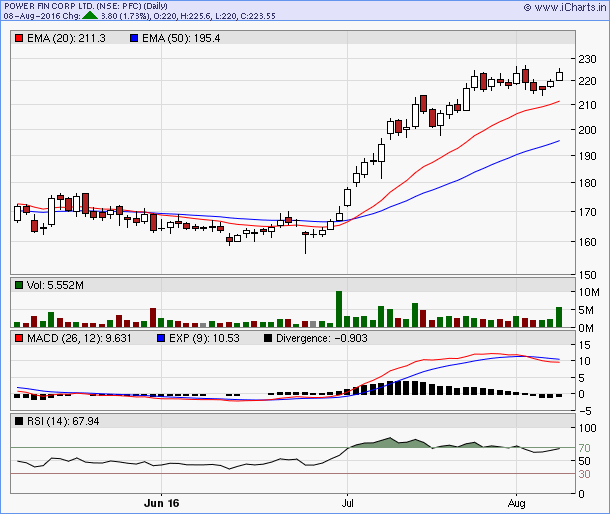Screen dimensions: 610x514
Task: Click the black RSI (14) legend swatch
Action: (19, 421)
